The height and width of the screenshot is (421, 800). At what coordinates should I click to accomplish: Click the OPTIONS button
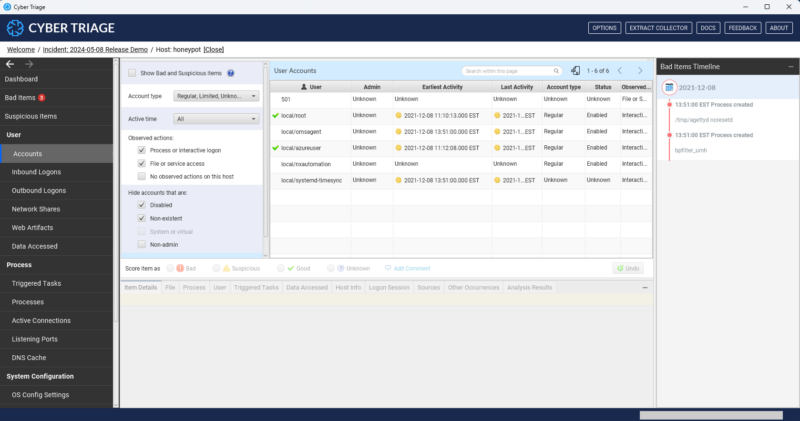pos(605,28)
